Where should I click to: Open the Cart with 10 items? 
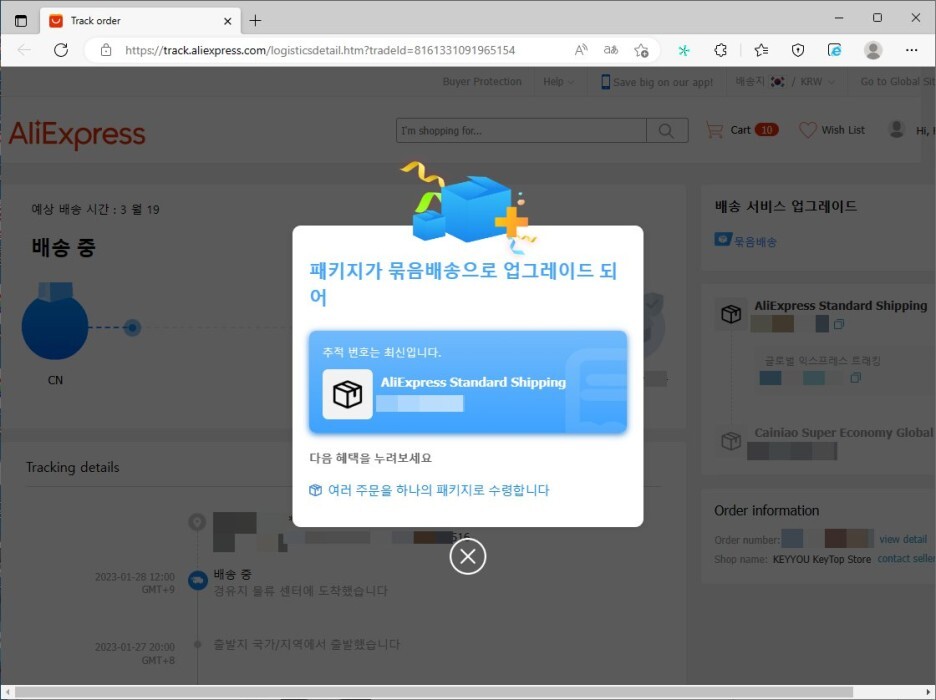coord(742,130)
